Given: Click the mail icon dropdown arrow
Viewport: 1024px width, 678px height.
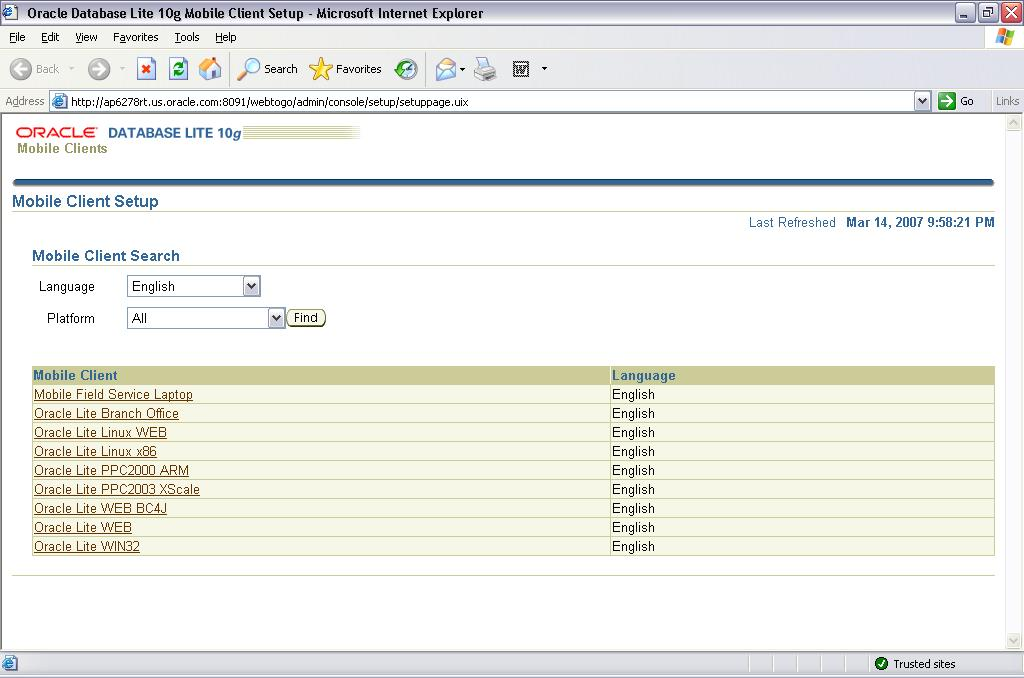Looking at the screenshot, I should pos(462,69).
